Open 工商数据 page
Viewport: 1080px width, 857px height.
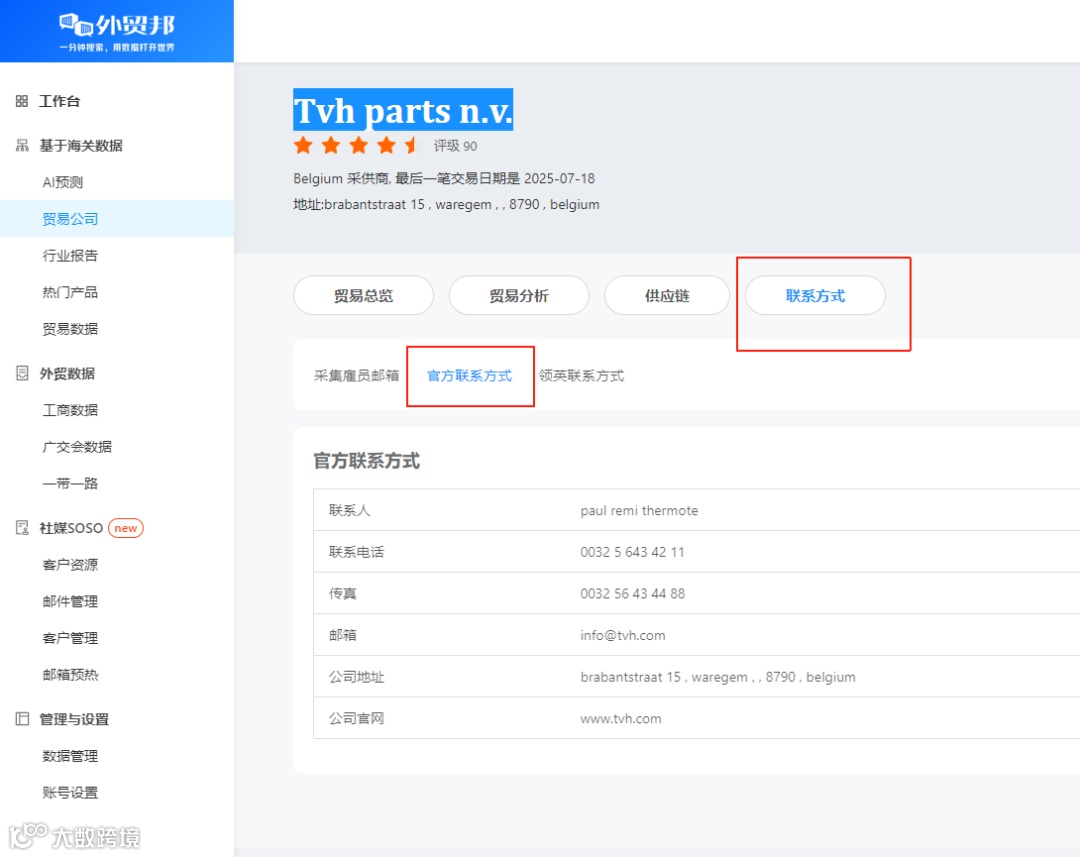tap(70, 410)
